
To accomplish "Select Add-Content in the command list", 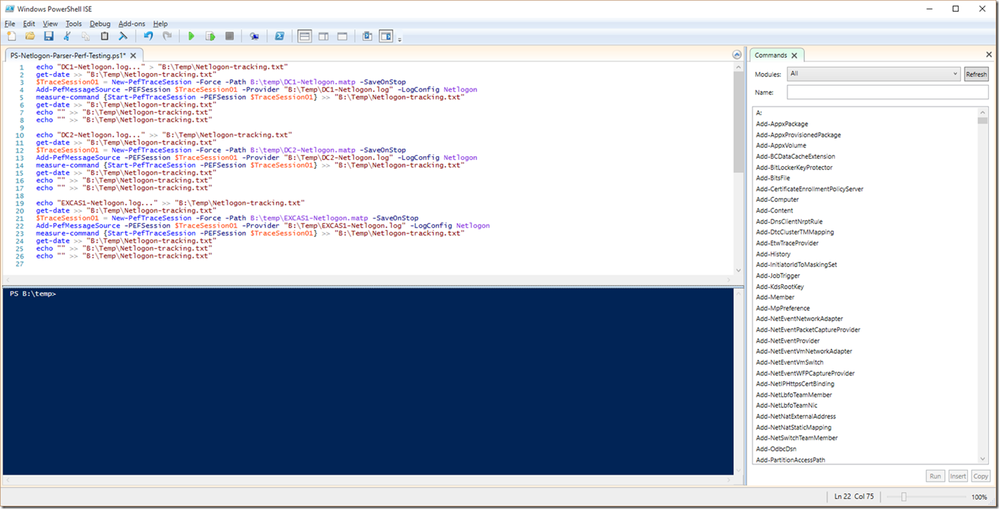I will [775, 211].
